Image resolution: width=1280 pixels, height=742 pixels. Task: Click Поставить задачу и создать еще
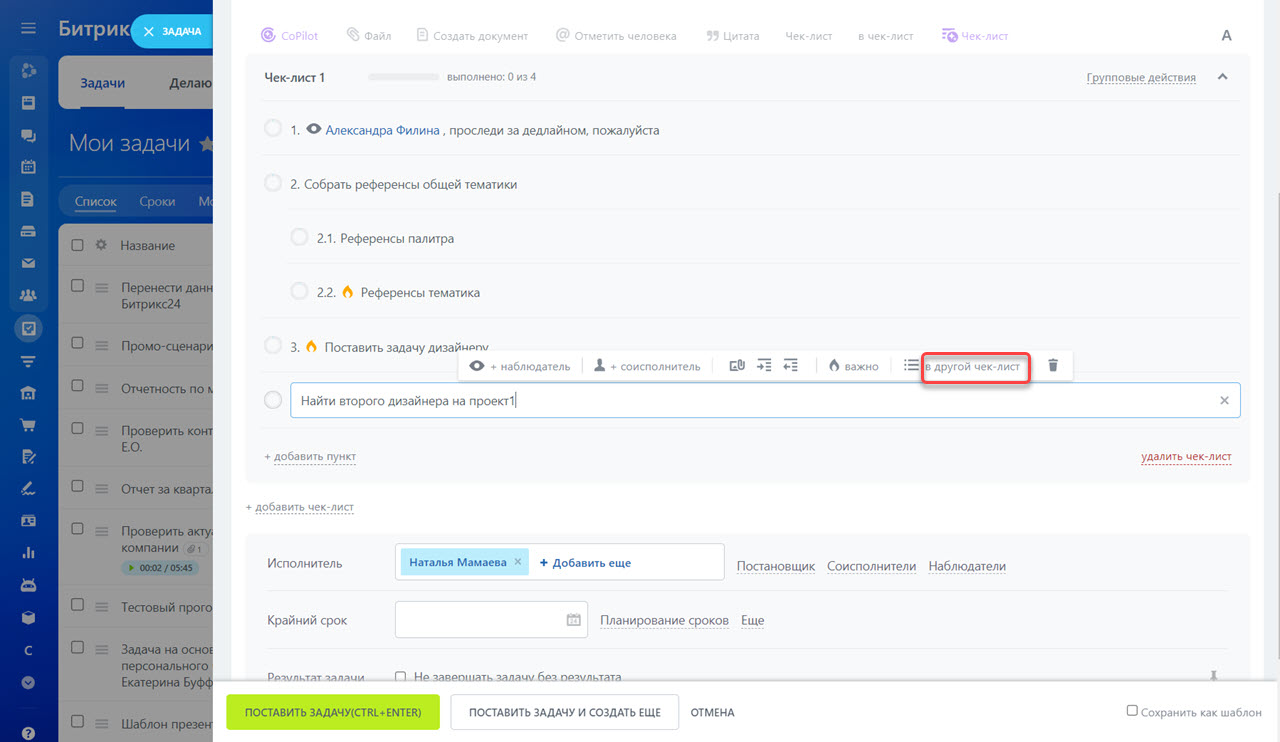pos(565,712)
